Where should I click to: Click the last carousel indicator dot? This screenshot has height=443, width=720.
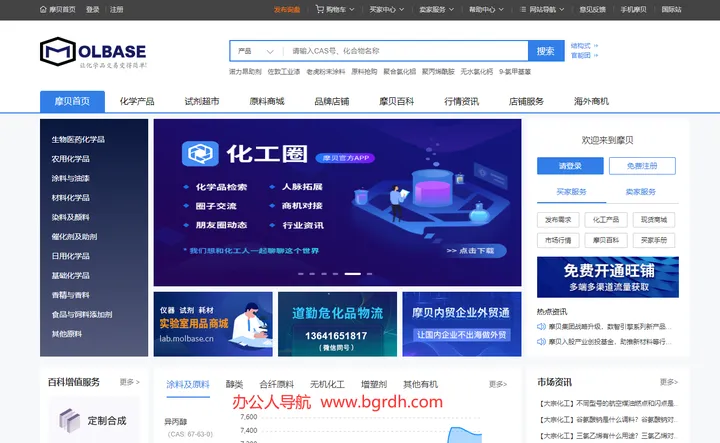[x=369, y=274]
